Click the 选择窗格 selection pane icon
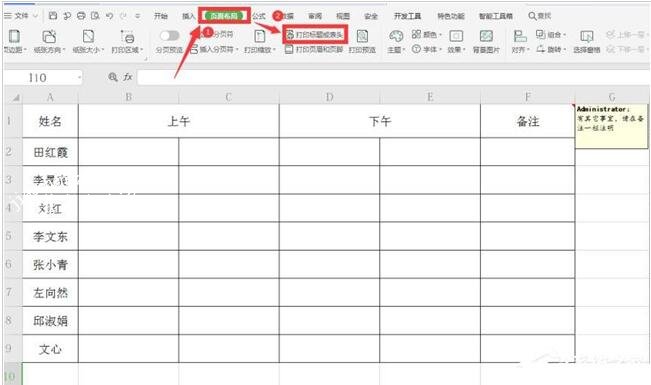 pyautogui.click(x=587, y=37)
